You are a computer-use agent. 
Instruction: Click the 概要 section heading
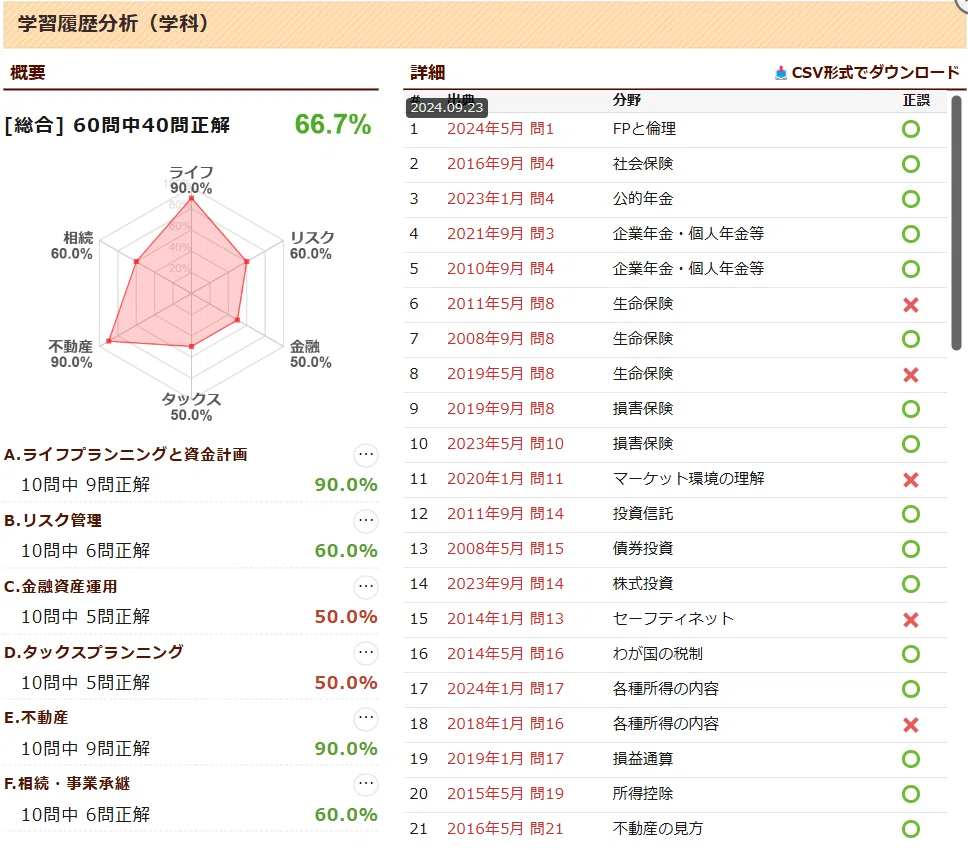point(28,73)
